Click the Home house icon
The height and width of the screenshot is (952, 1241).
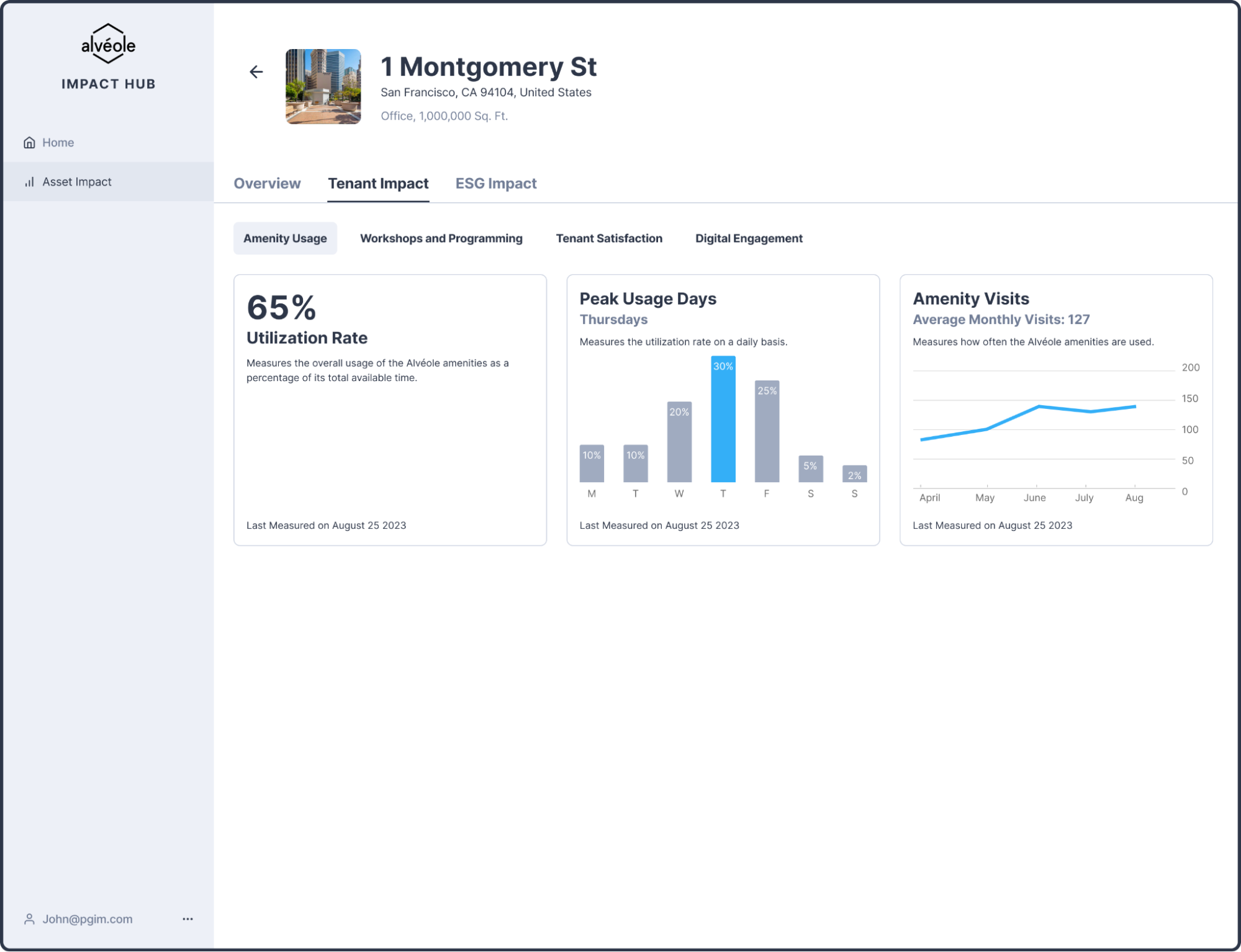(29, 143)
